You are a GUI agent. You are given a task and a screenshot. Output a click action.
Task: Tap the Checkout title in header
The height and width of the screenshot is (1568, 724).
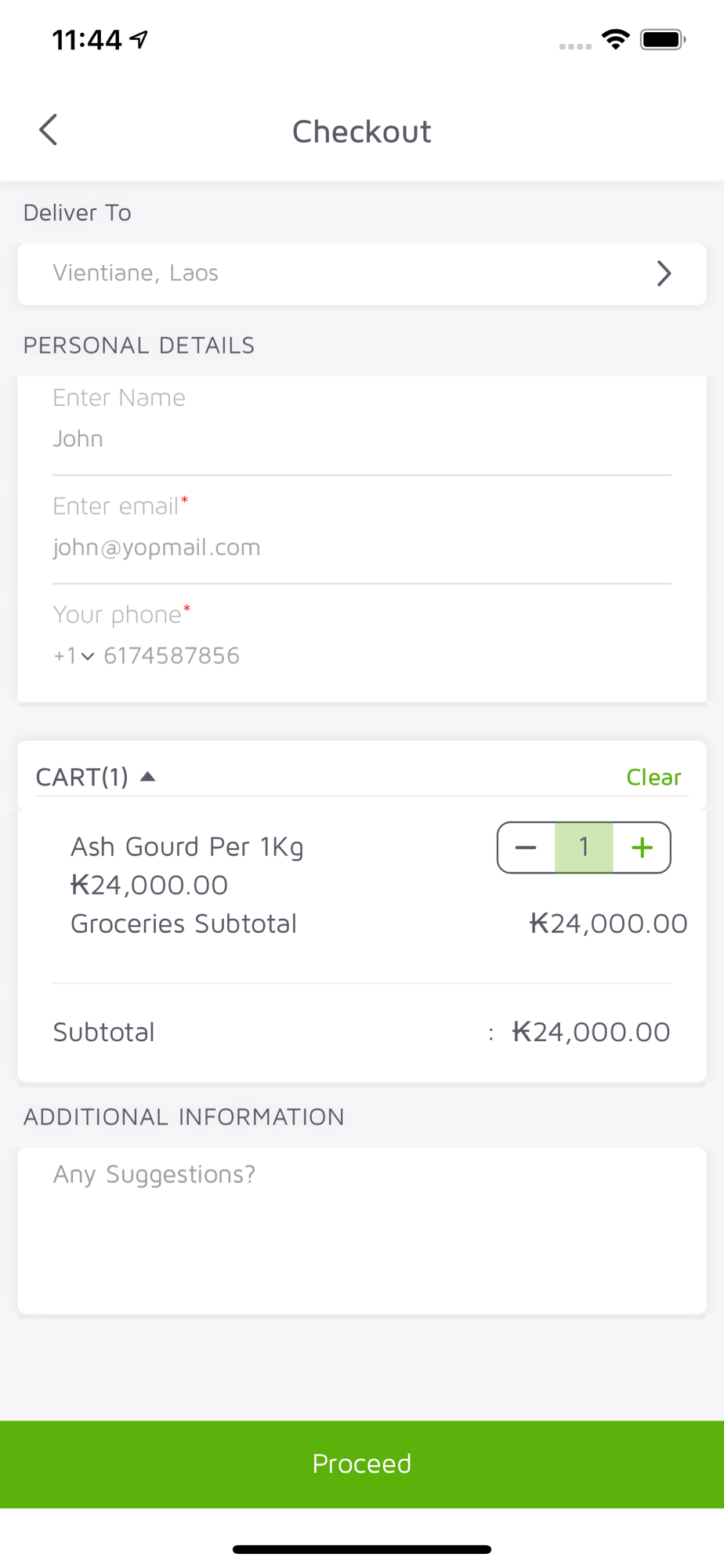point(362,131)
